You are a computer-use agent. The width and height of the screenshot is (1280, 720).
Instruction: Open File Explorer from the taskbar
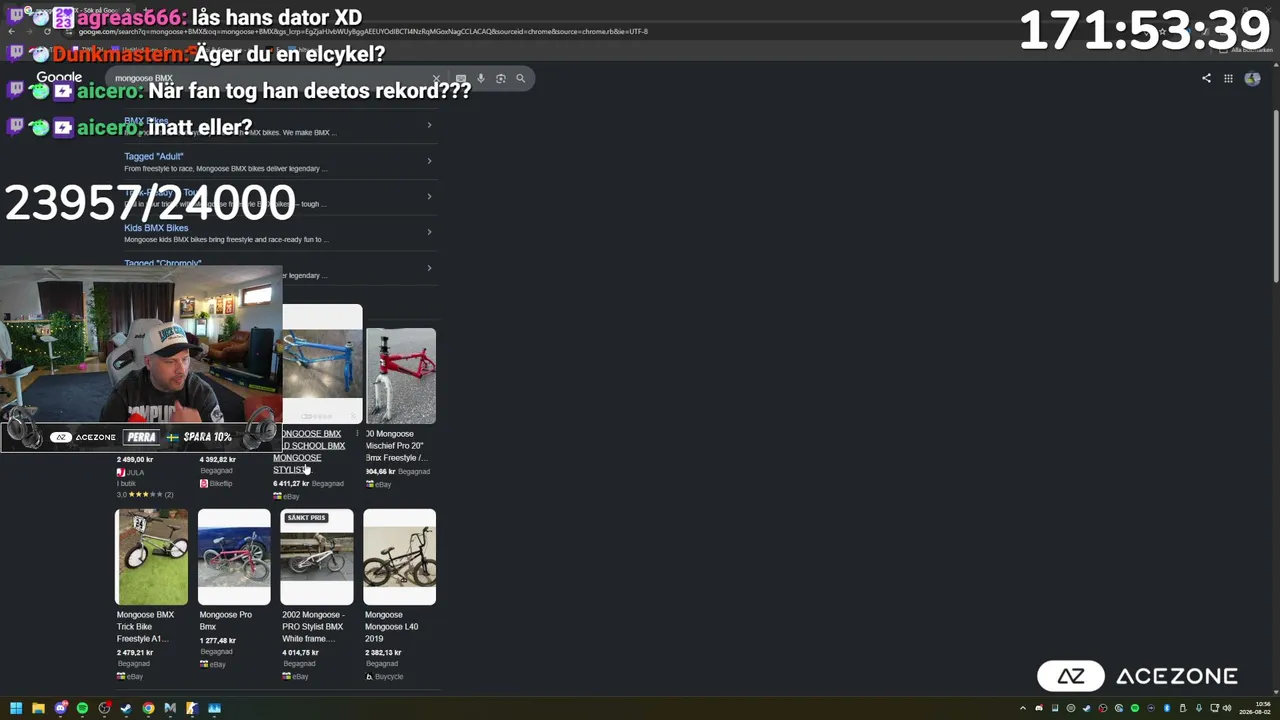(38, 708)
